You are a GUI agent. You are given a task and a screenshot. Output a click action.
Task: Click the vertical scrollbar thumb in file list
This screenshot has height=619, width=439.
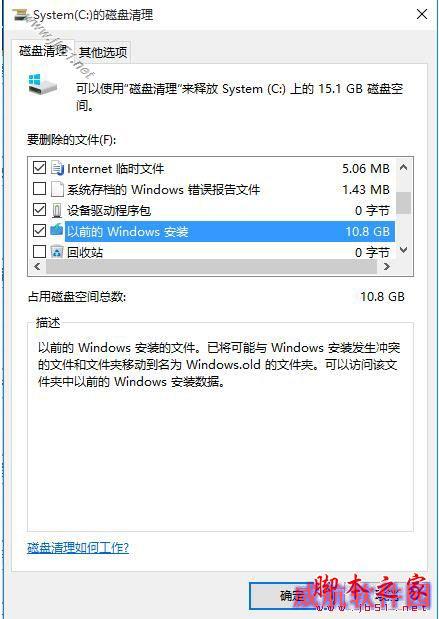tap(403, 203)
